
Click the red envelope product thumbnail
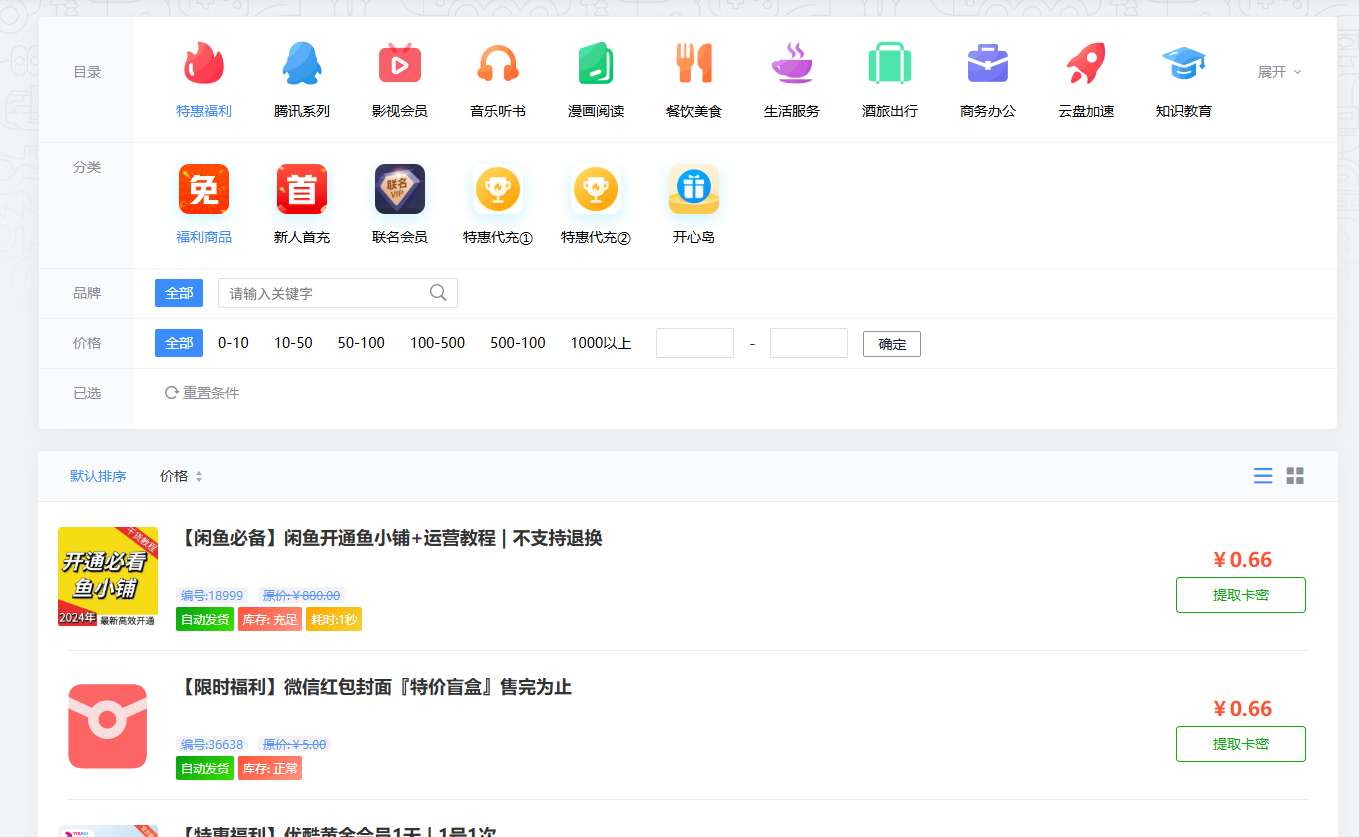click(108, 726)
